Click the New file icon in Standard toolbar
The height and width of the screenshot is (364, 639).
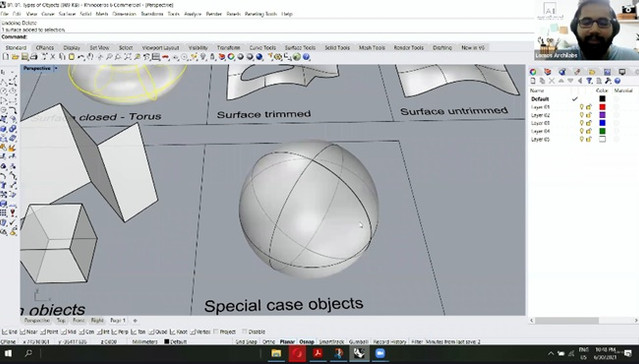click(6, 57)
